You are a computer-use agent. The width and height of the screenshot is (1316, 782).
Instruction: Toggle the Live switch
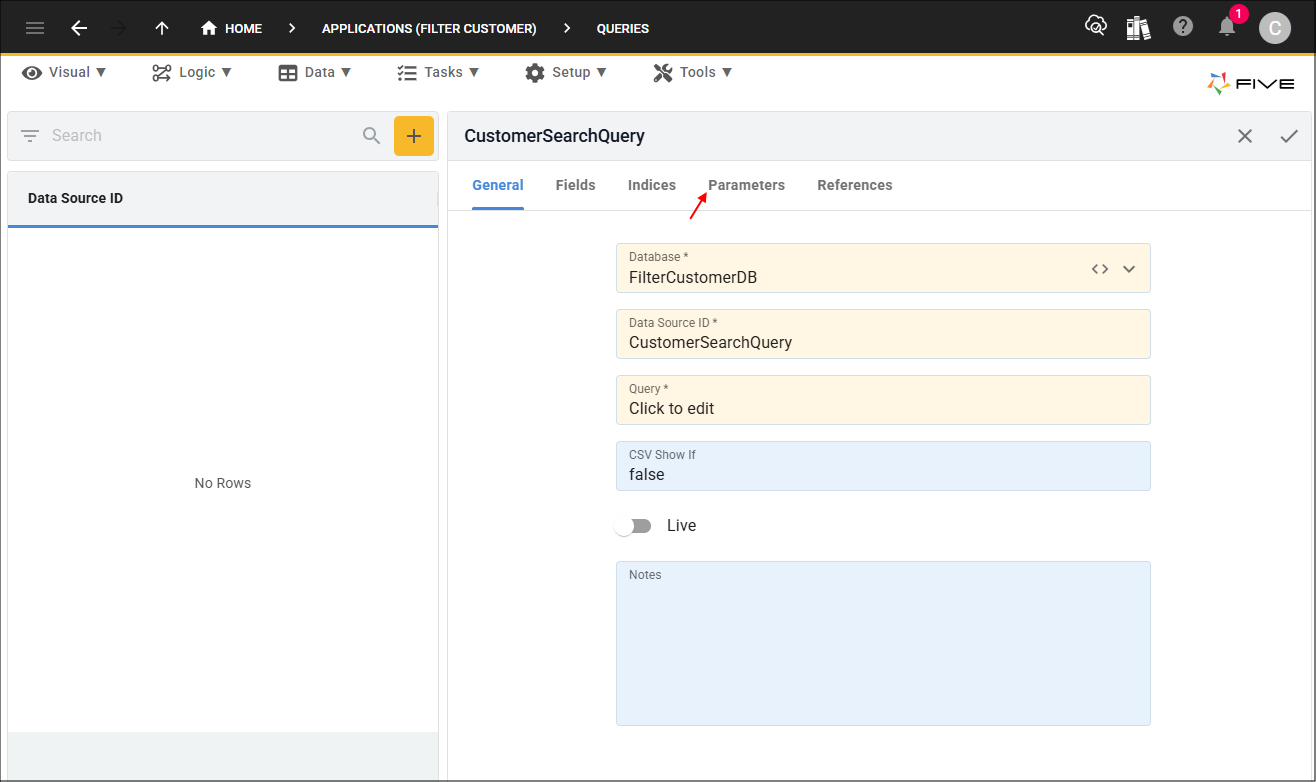[x=633, y=526]
